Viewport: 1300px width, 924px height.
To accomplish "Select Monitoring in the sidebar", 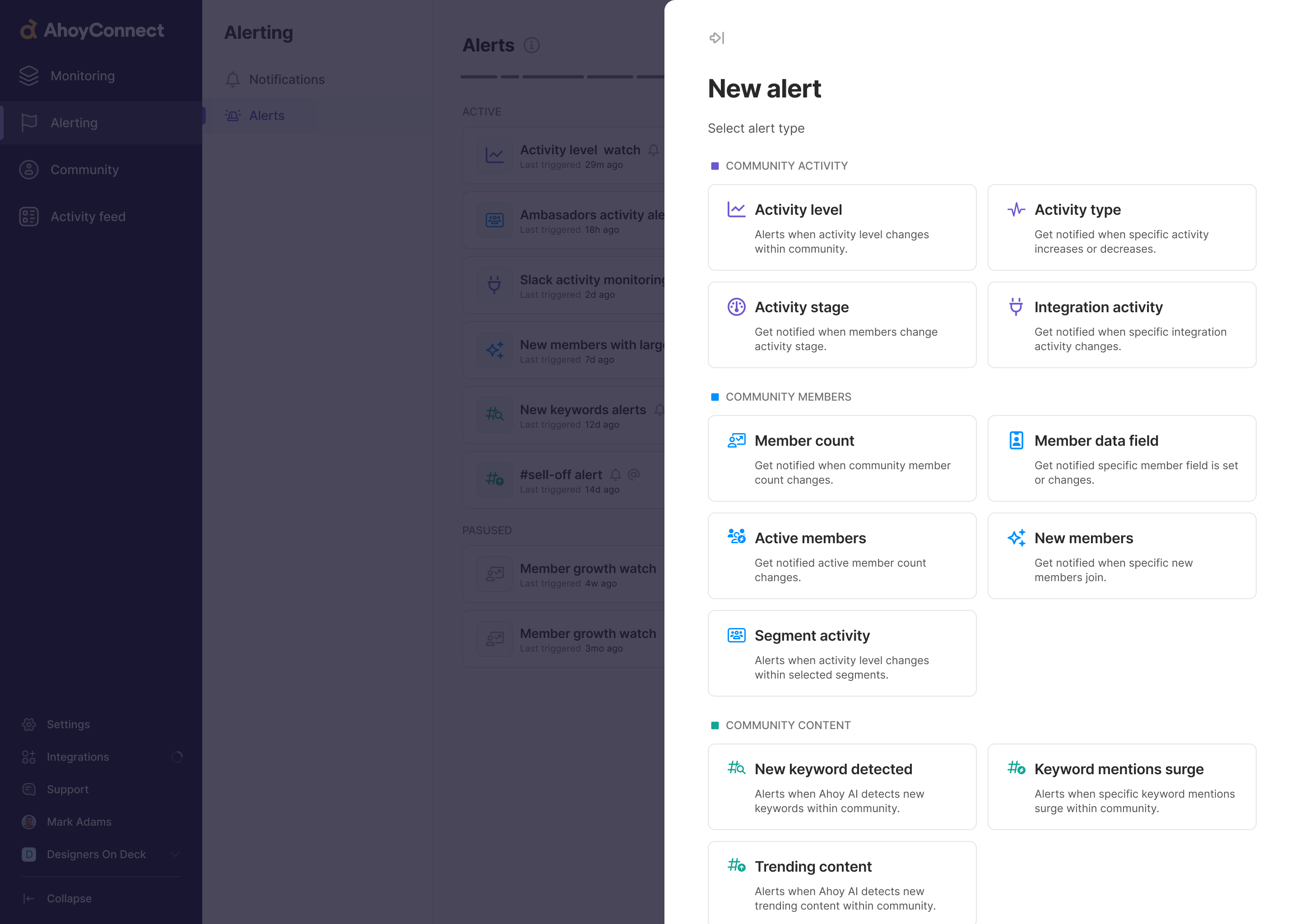I will (82, 76).
